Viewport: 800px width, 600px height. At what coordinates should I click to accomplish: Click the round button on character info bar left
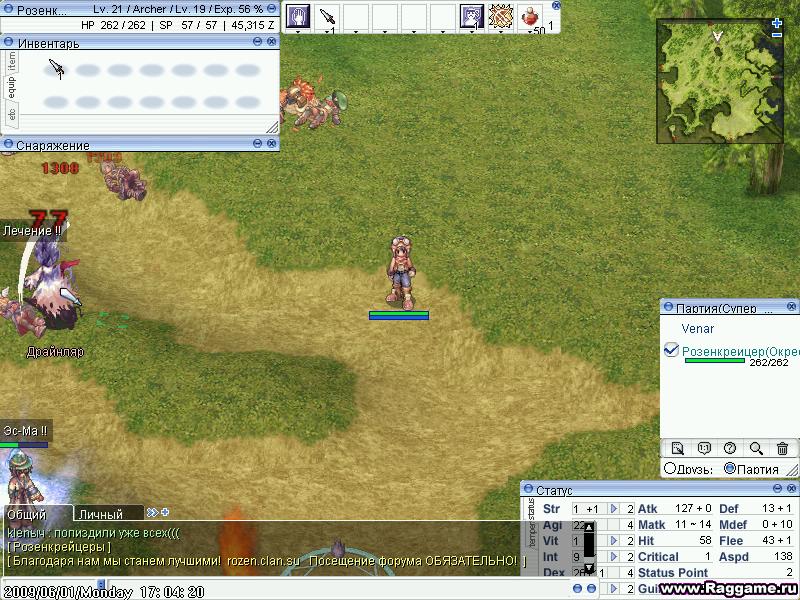(x=8, y=9)
